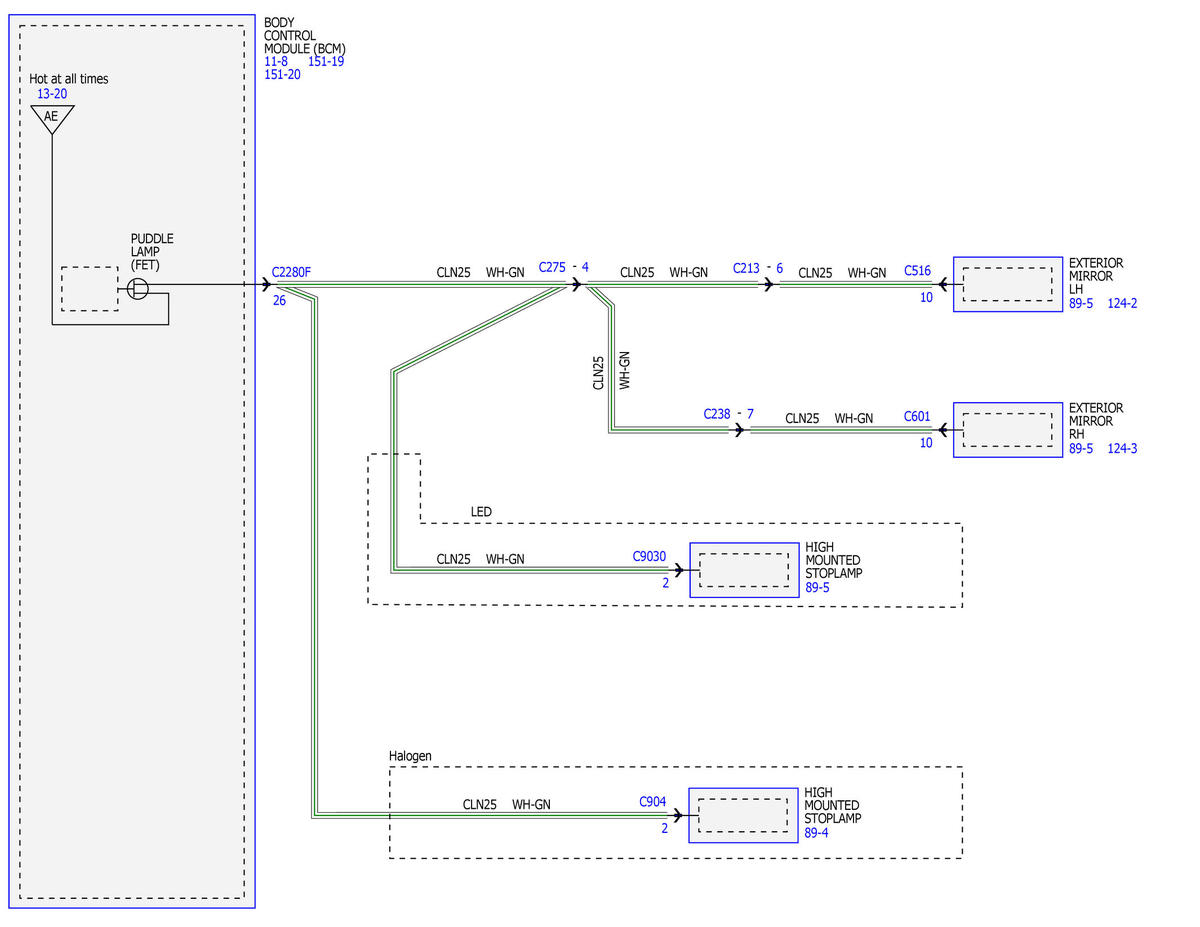Click the puddle lamp FET circle symbol
The height and width of the screenshot is (927, 1200).
(139, 289)
